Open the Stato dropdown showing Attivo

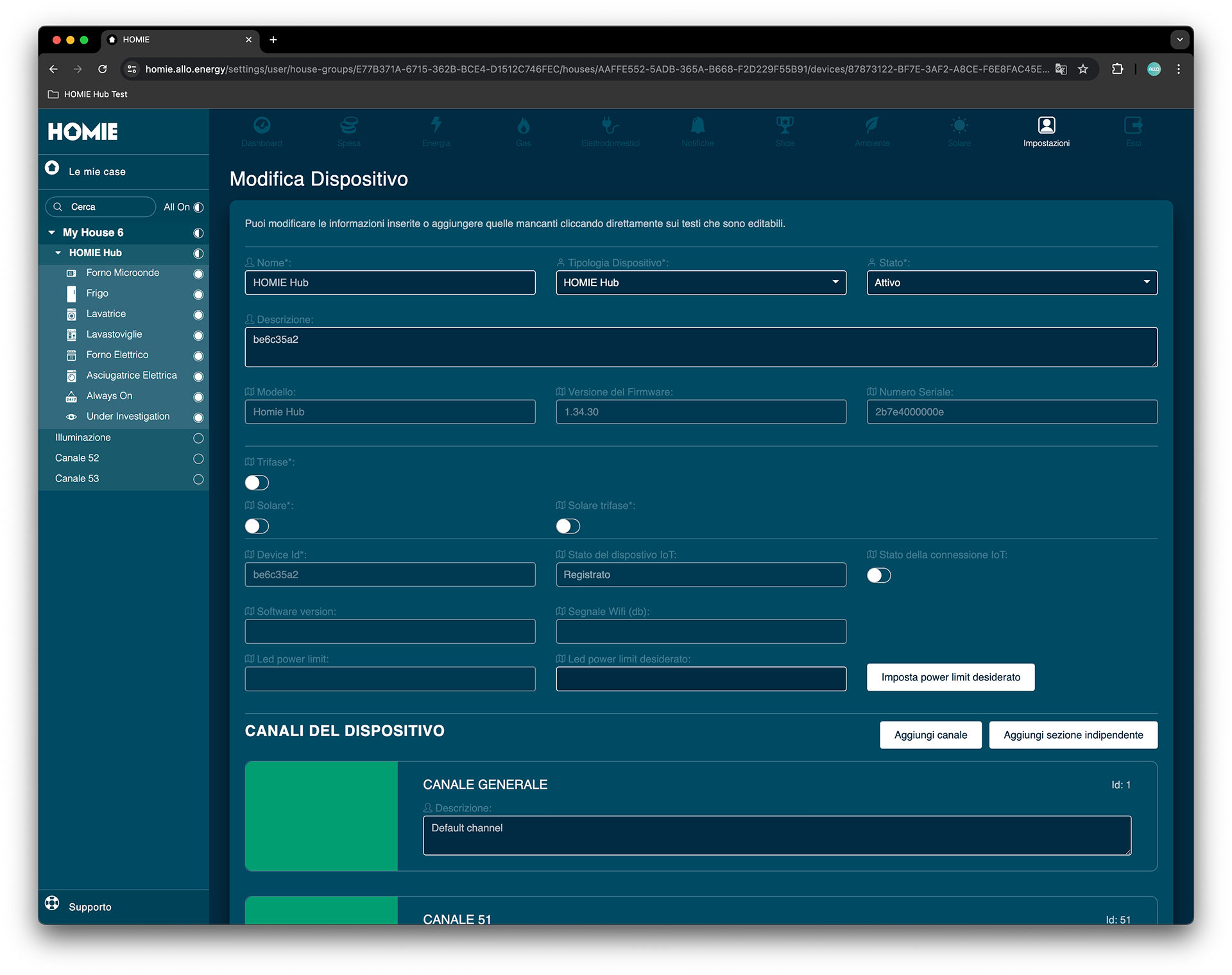tap(1012, 282)
